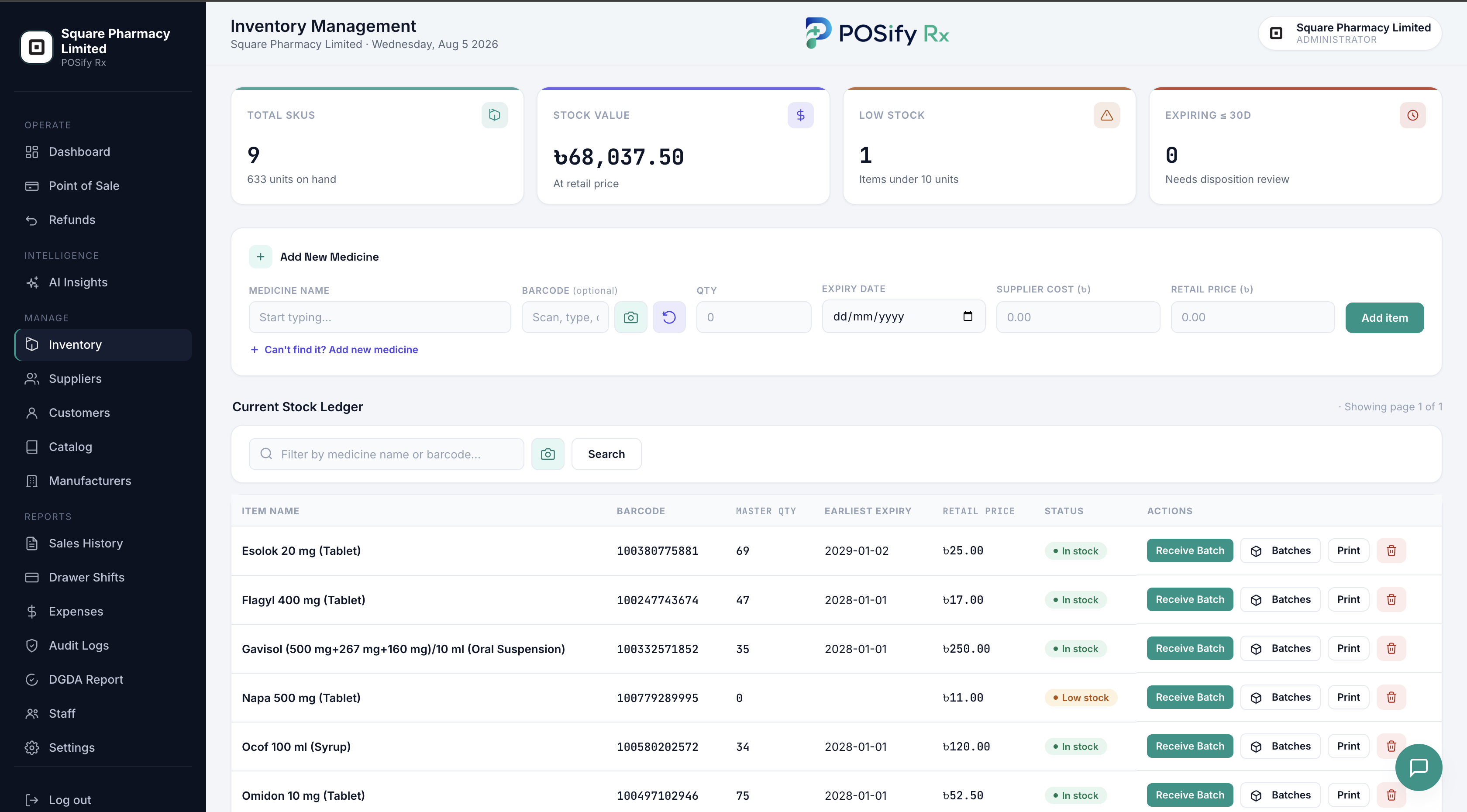Image resolution: width=1467 pixels, height=812 pixels.
Task: Print label for Napa 500 mg
Action: tap(1348, 698)
